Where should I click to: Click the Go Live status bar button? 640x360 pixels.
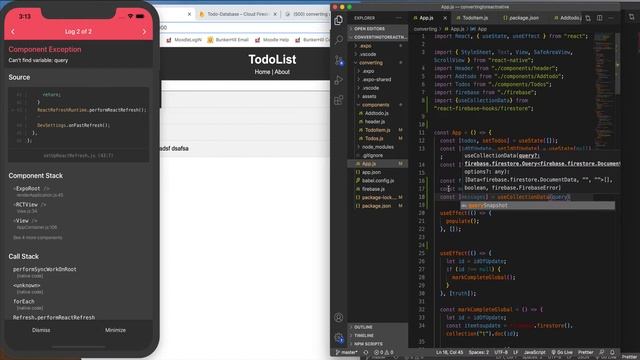pyautogui.click(x=562, y=352)
